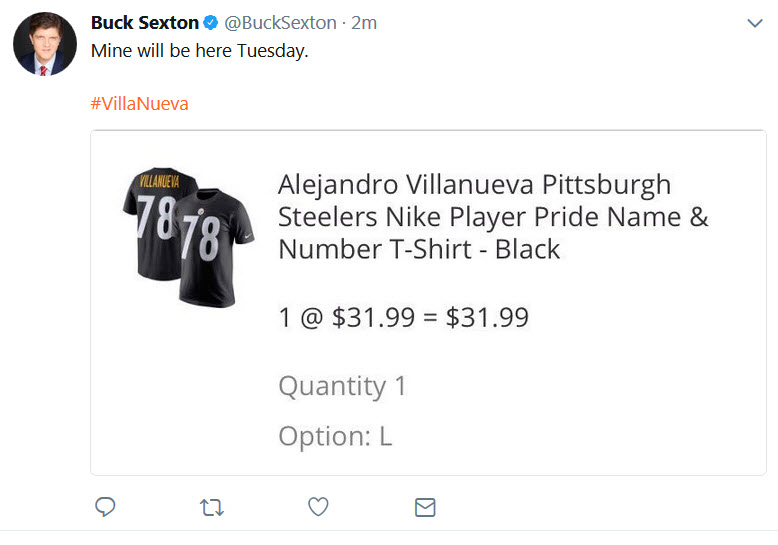This screenshot has width=778, height=545.
Task: Open the @BuckSexton handle link
Action: (280, 23)
